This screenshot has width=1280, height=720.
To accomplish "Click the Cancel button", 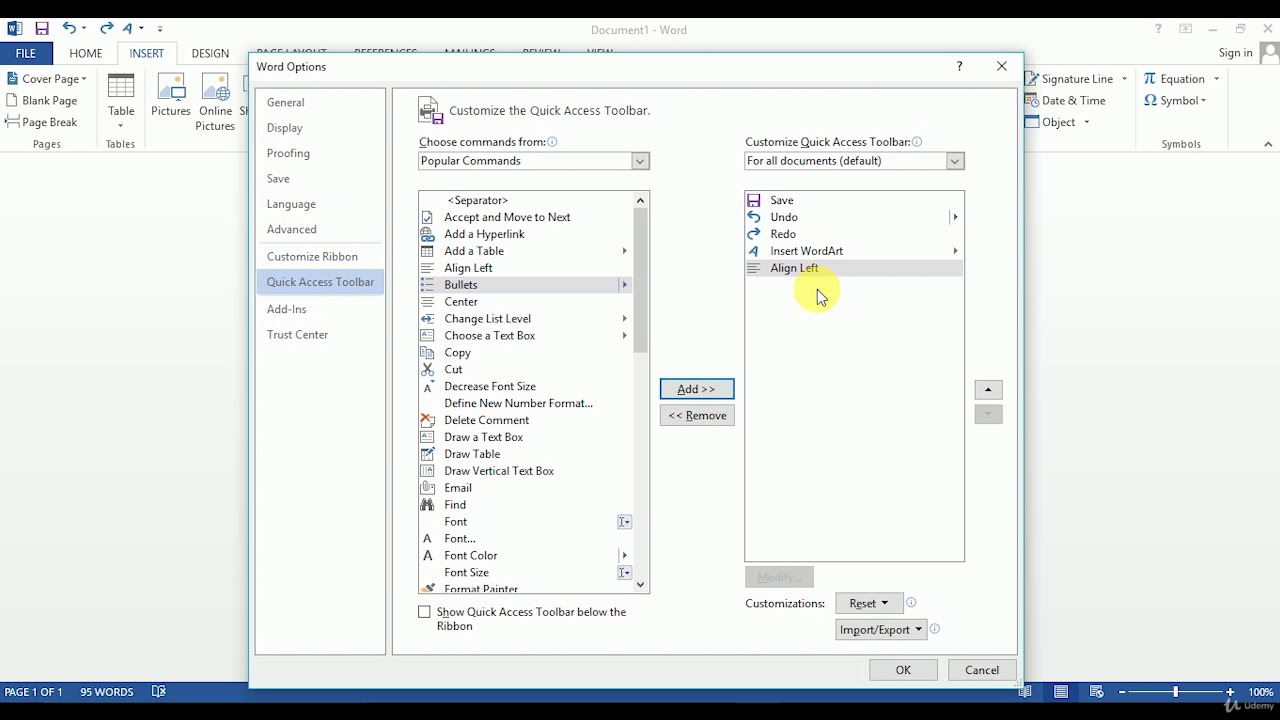I will 982,670.
